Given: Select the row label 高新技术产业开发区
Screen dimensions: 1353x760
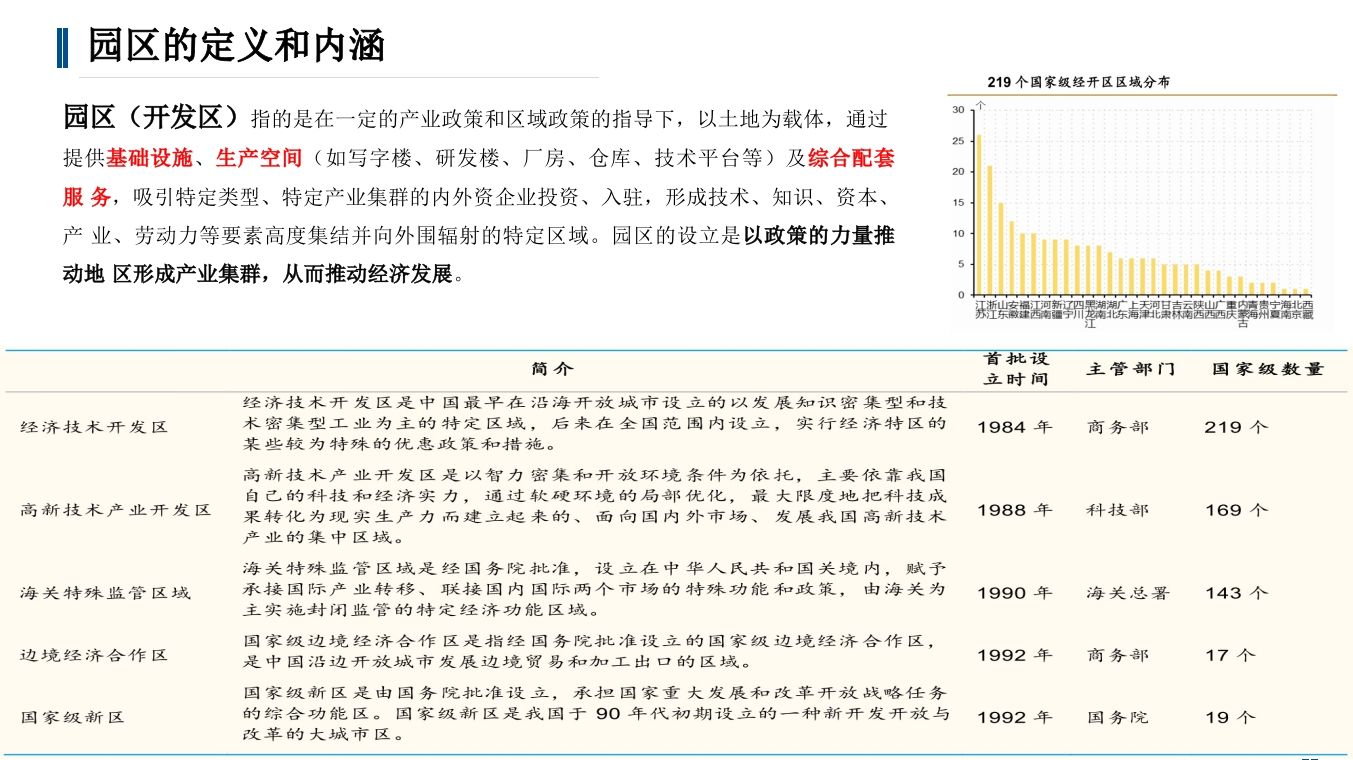Looking at the screenshot, I should pyautogui.click(x=116, y=510).
